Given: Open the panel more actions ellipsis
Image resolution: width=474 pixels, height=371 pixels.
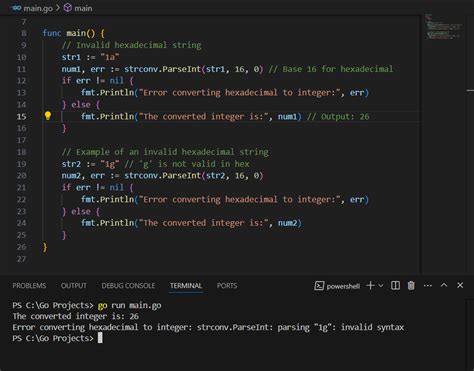Looking at the screenshot, I should [x=428, y=285].
